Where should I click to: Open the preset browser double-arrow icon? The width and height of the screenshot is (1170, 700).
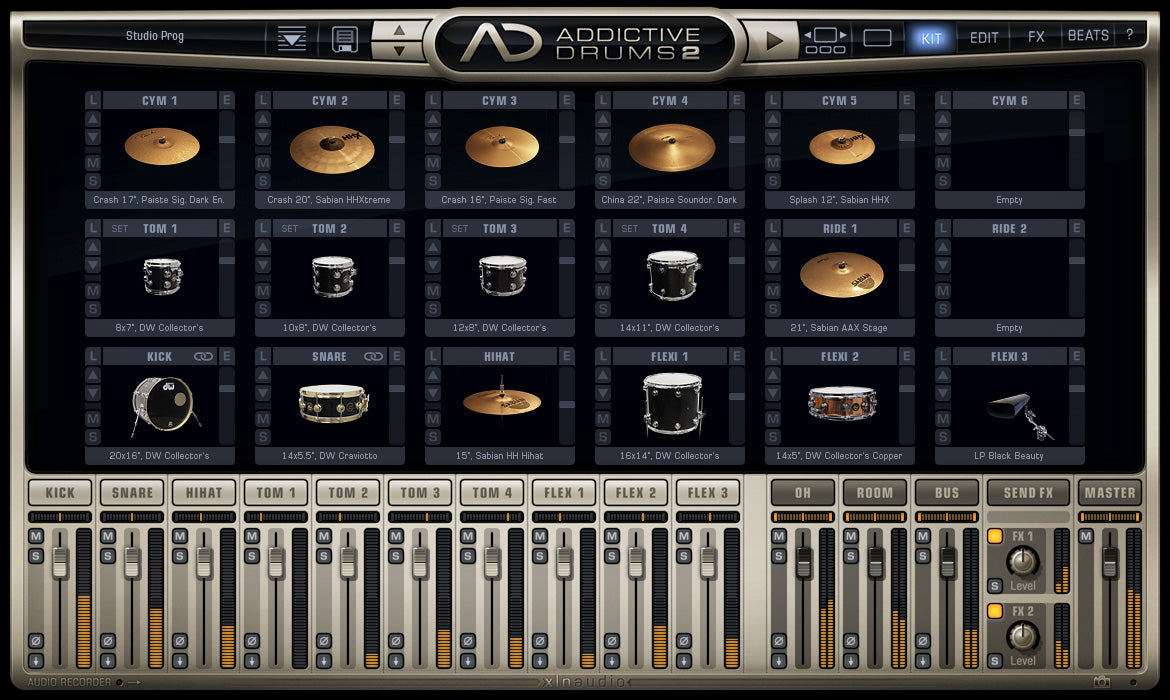291,37
